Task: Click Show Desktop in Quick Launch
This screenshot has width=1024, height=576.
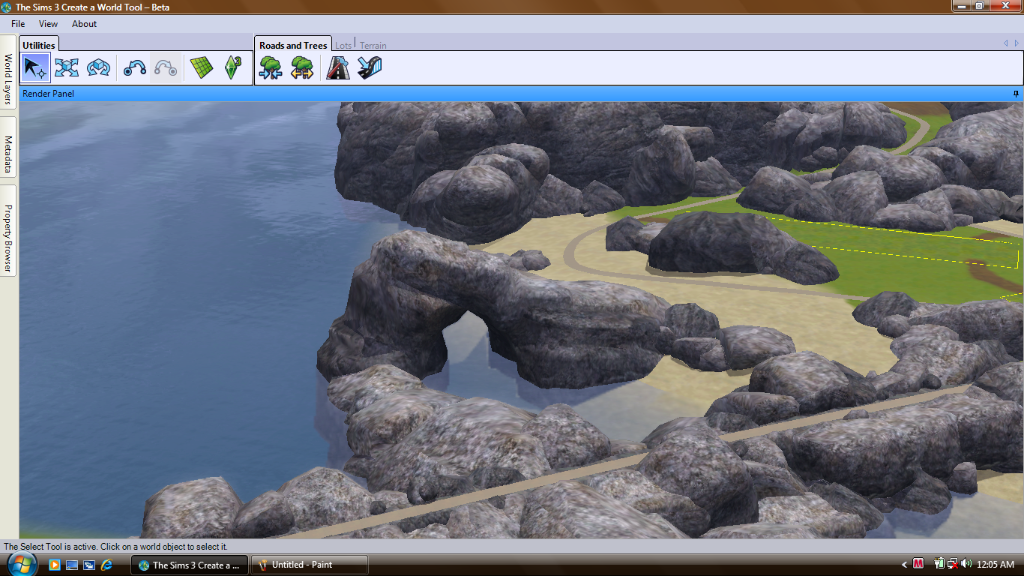Action: pyautogui.click(x=72, y=565)
